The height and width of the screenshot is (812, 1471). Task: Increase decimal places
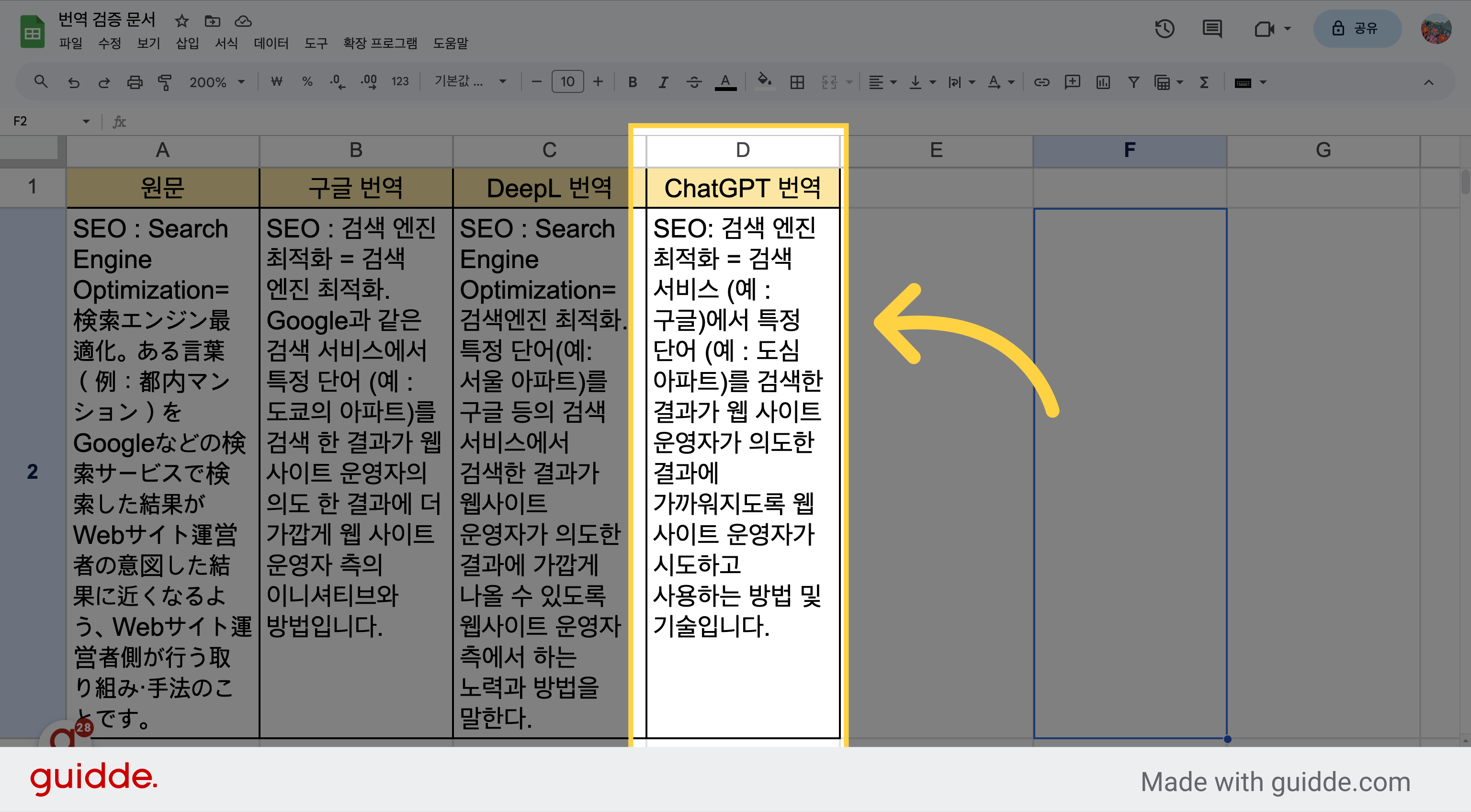pos(368,82)
